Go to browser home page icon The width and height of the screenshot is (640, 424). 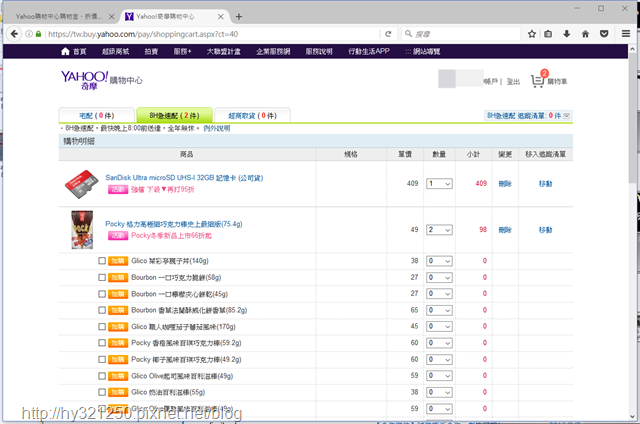pyautogui.click(x=585, y=34)
